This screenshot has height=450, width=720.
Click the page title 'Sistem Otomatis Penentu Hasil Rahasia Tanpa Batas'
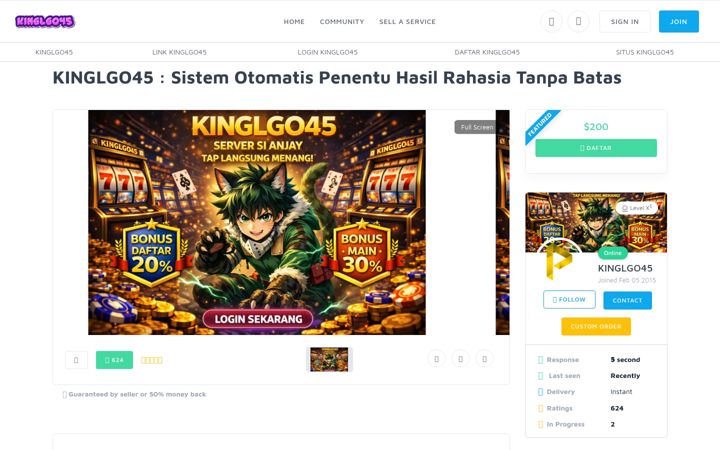[396, 78]
